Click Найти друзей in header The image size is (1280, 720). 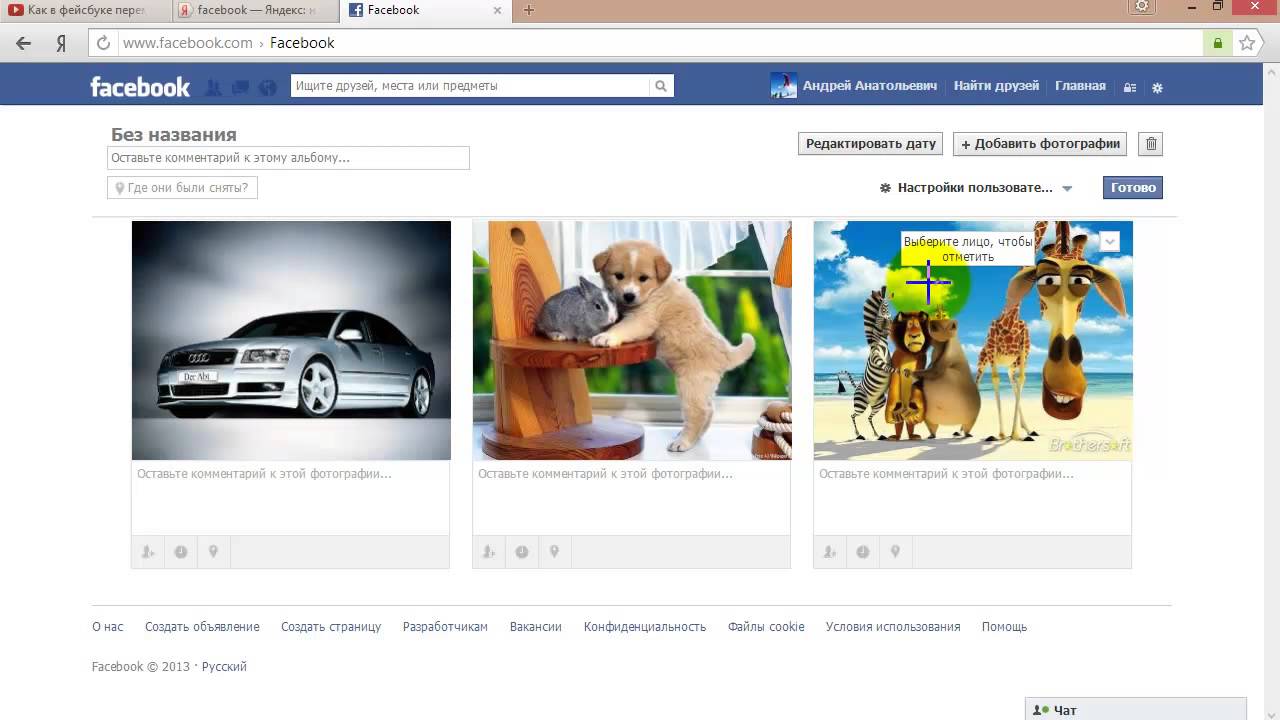pyautogui.click(x=996, y=86)
